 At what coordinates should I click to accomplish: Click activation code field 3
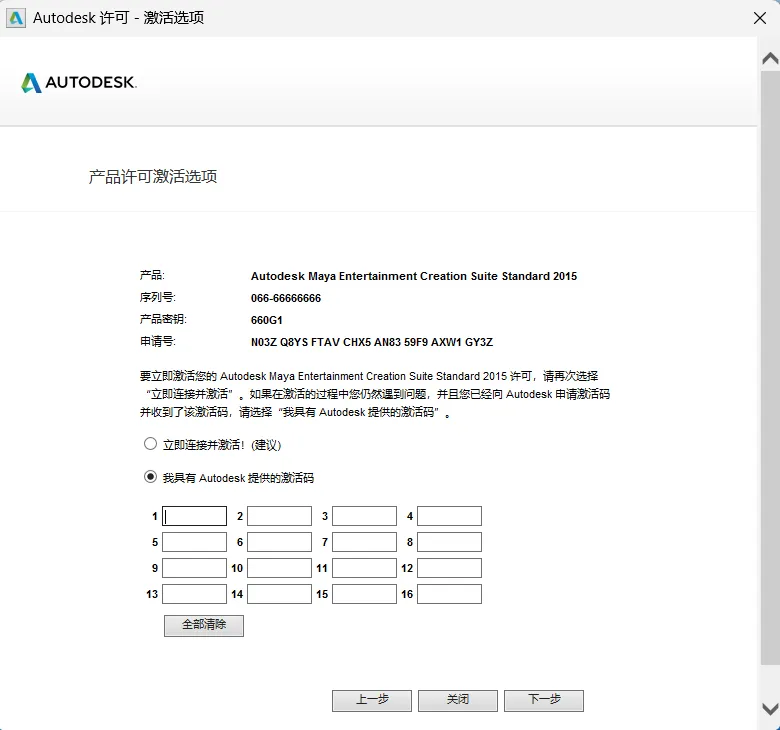(x=365, y=516)
